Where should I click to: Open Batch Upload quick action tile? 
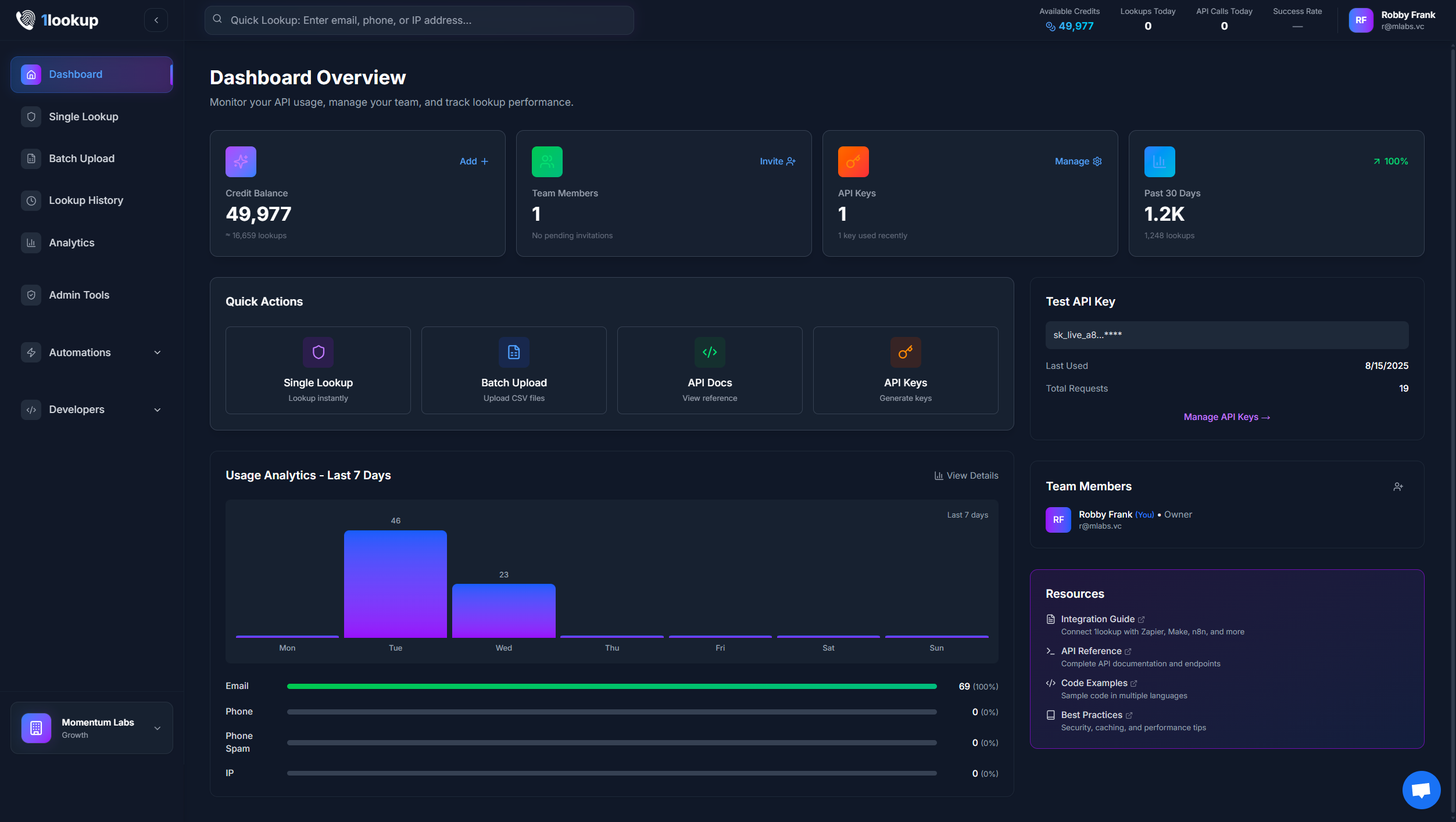(513, 370)
